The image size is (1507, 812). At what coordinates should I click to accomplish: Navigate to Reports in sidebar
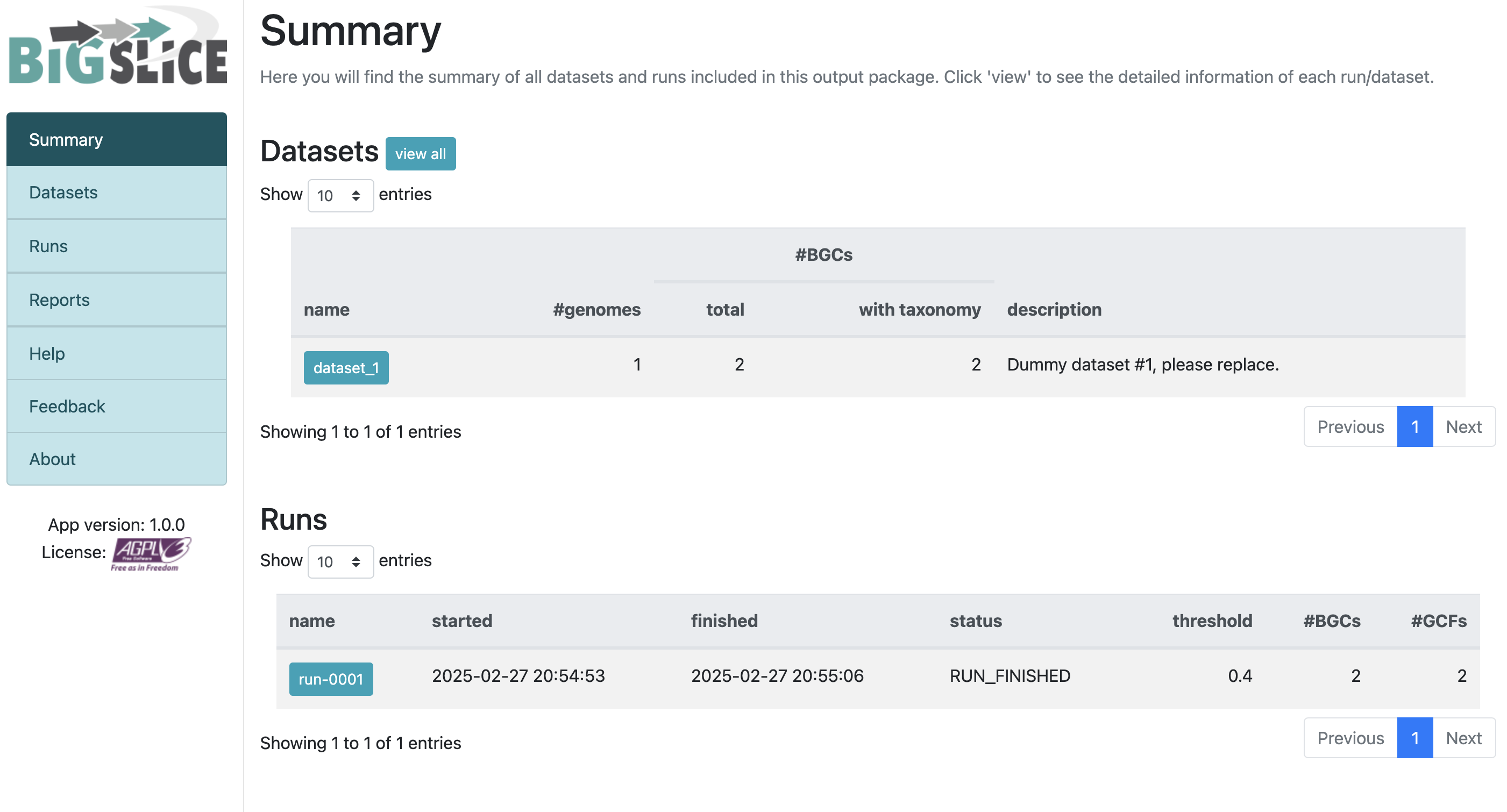[116, 300]
